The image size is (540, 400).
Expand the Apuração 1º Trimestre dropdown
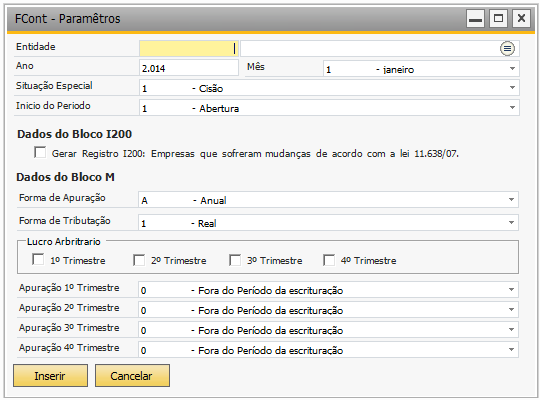328,290
